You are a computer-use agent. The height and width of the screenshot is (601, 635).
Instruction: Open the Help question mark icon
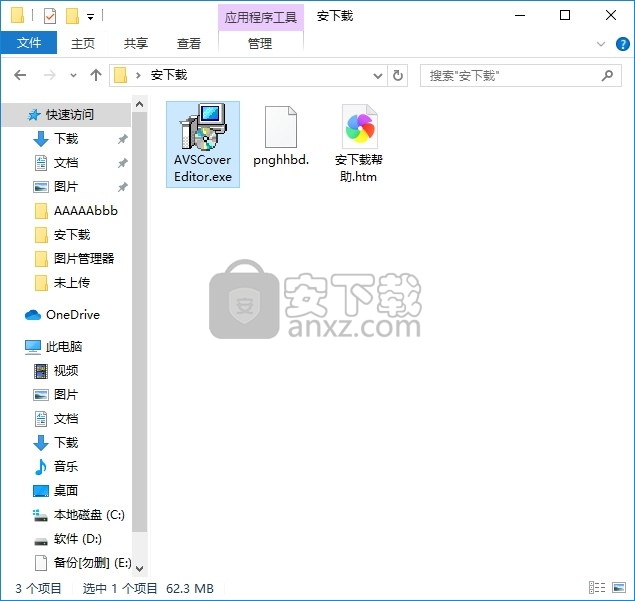pyautogui.click(x=622, y=44)
